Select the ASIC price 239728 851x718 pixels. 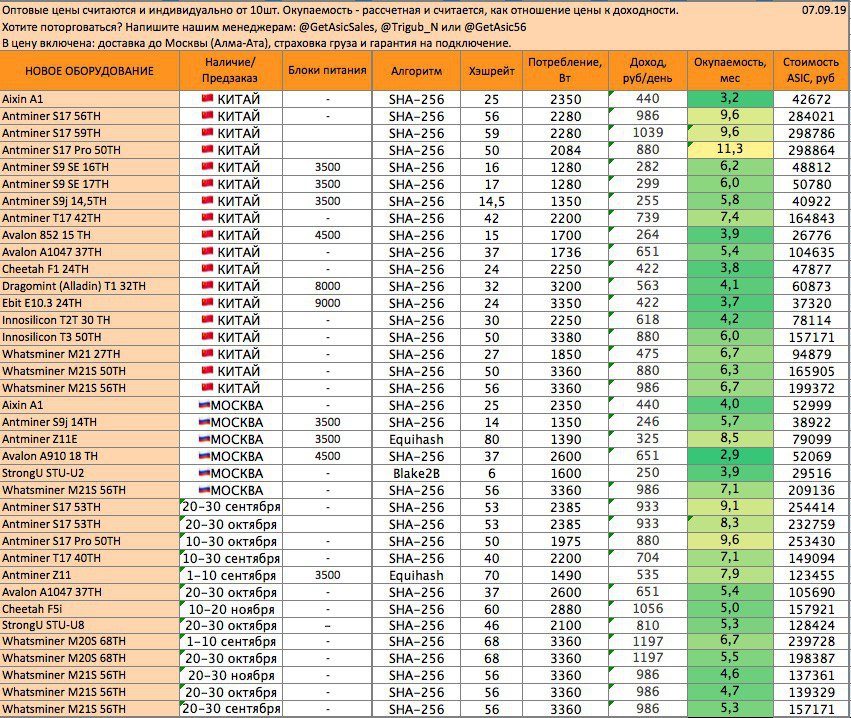click(x=812, y=641)
